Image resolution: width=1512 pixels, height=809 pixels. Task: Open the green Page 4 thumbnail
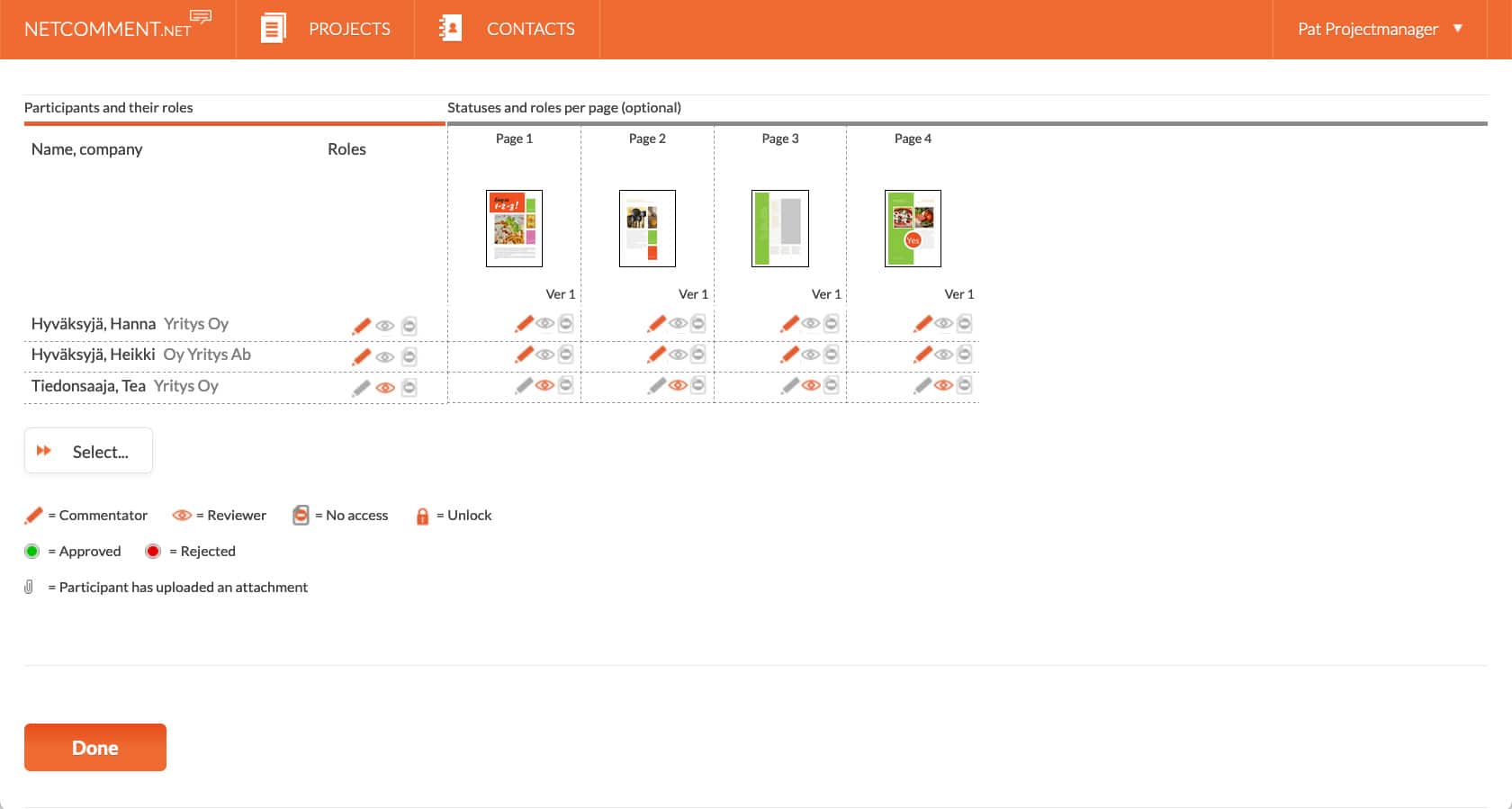(913, 228)
